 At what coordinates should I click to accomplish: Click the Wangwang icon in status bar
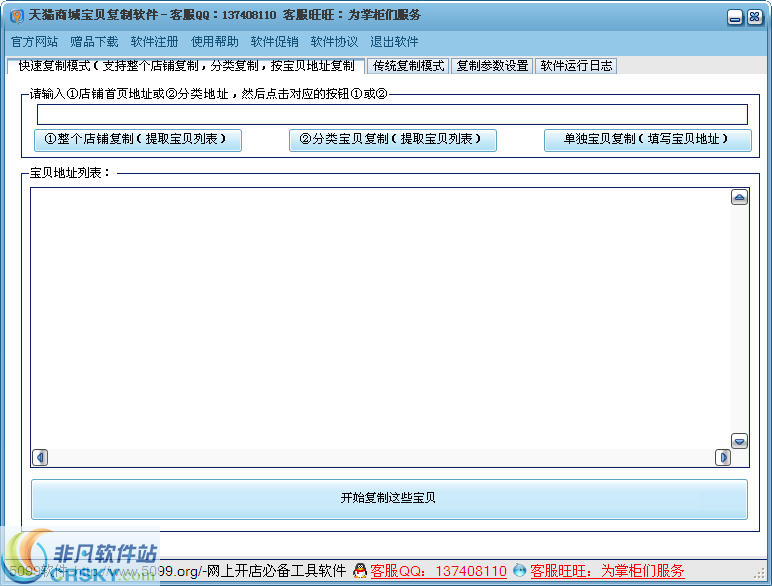pos(519,571)
